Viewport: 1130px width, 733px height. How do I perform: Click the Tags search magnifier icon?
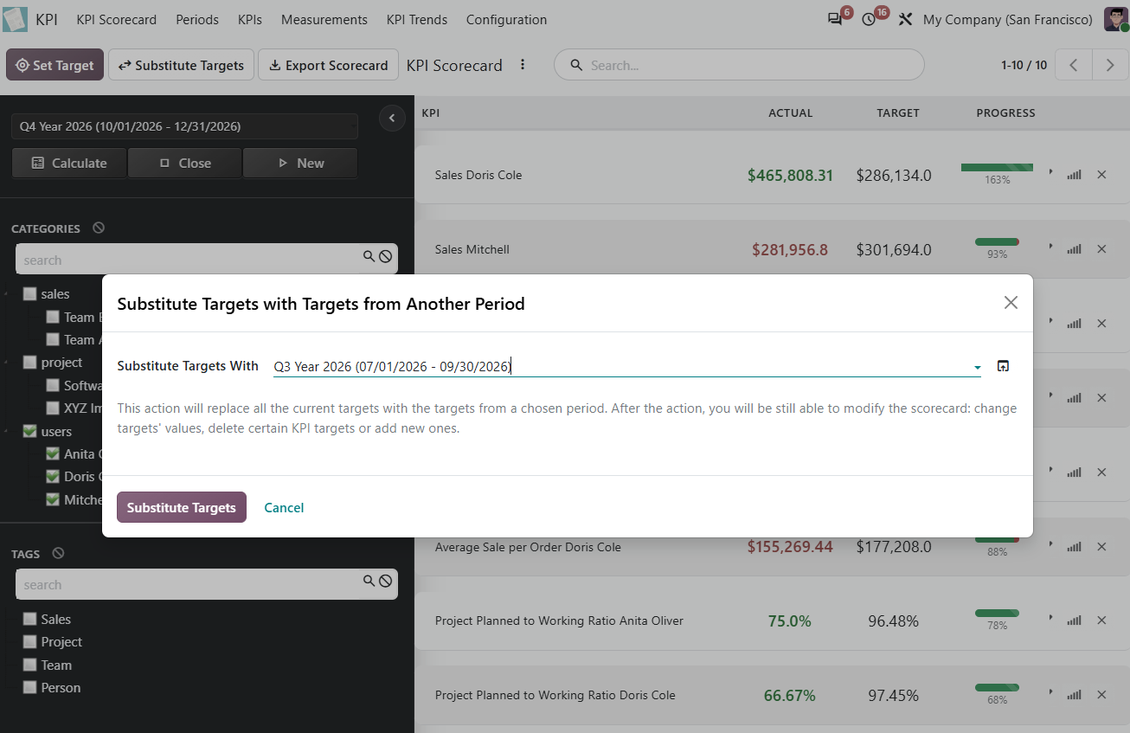[x=368, y=580]
